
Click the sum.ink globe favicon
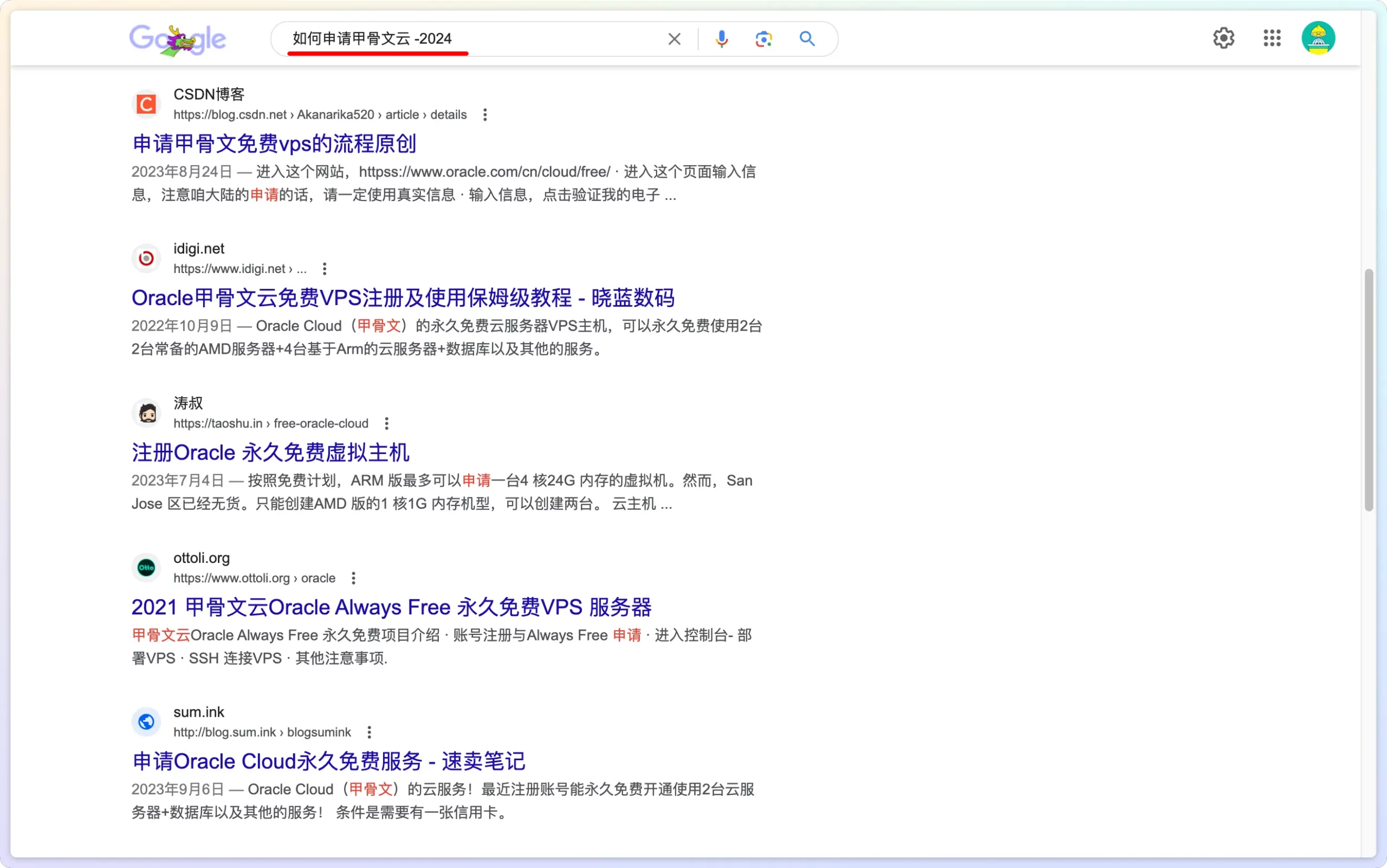click(146, 722)
